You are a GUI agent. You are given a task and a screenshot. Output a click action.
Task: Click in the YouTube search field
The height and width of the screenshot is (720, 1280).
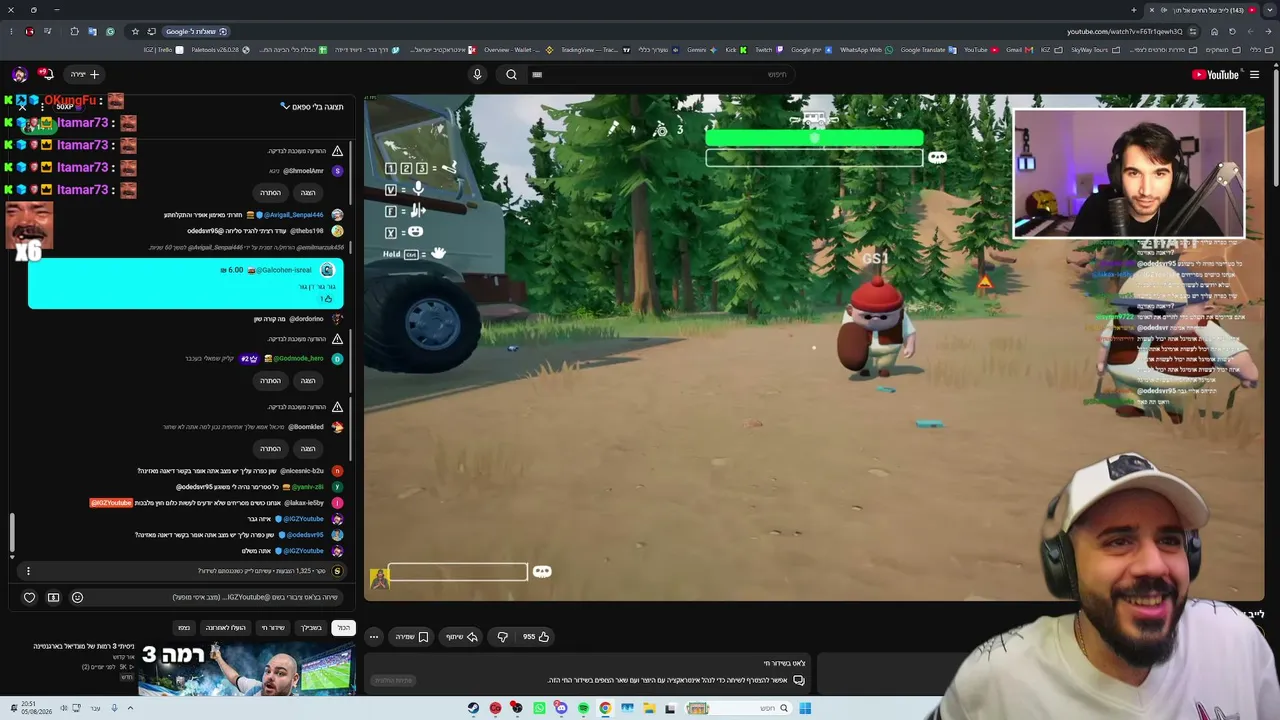click(660, 74)
